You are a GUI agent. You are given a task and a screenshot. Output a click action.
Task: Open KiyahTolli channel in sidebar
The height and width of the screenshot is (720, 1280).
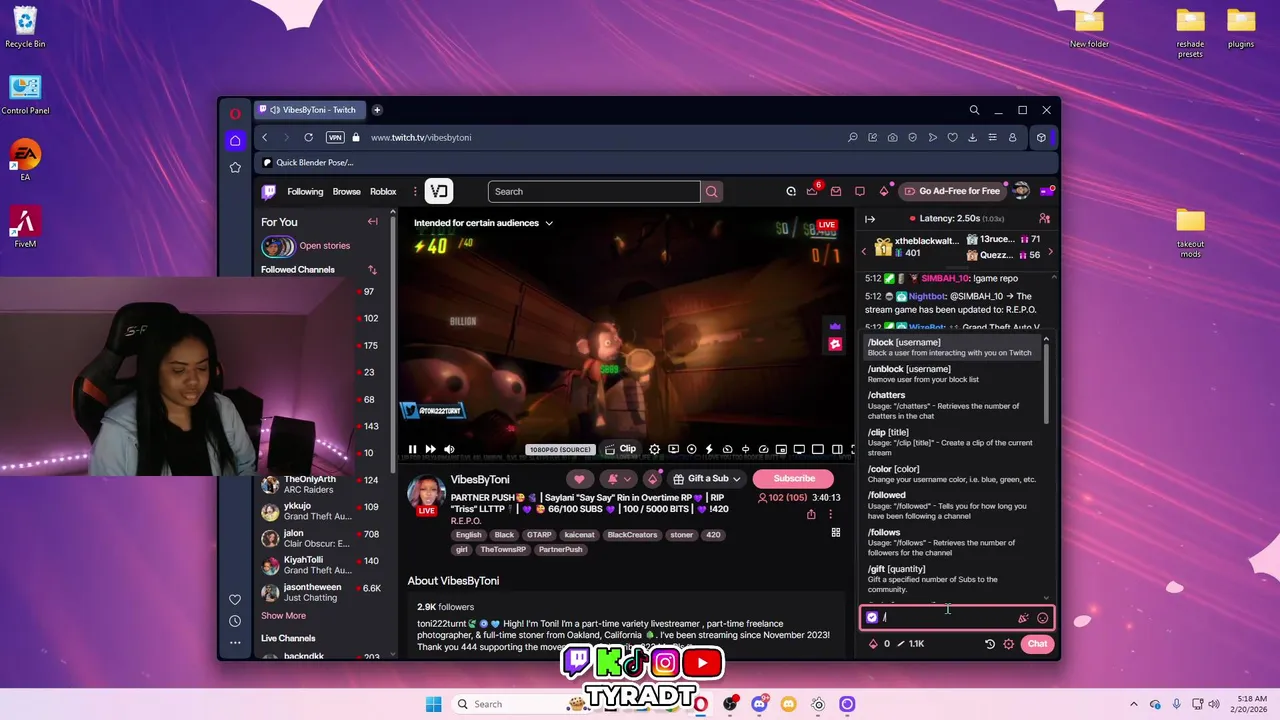point(321,565)
